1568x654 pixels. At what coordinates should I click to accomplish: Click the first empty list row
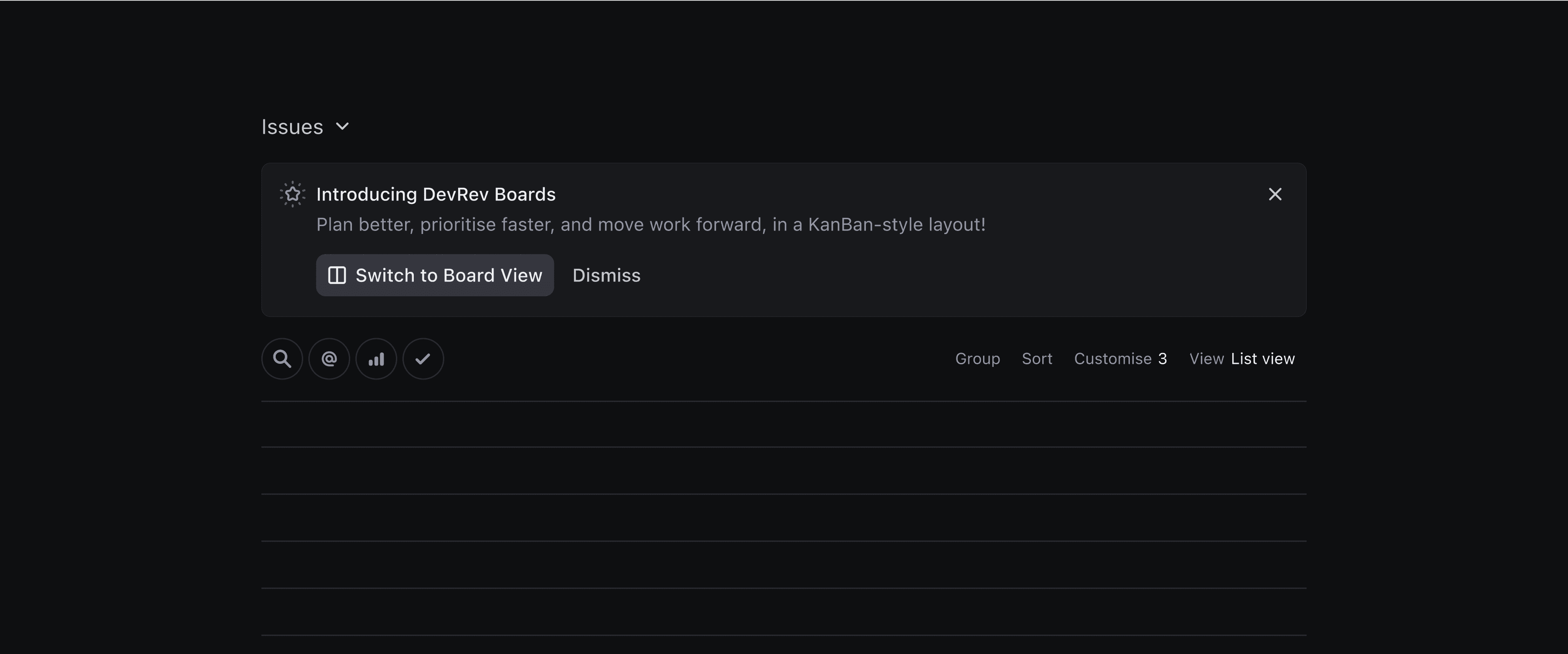[x=784, y=424]
